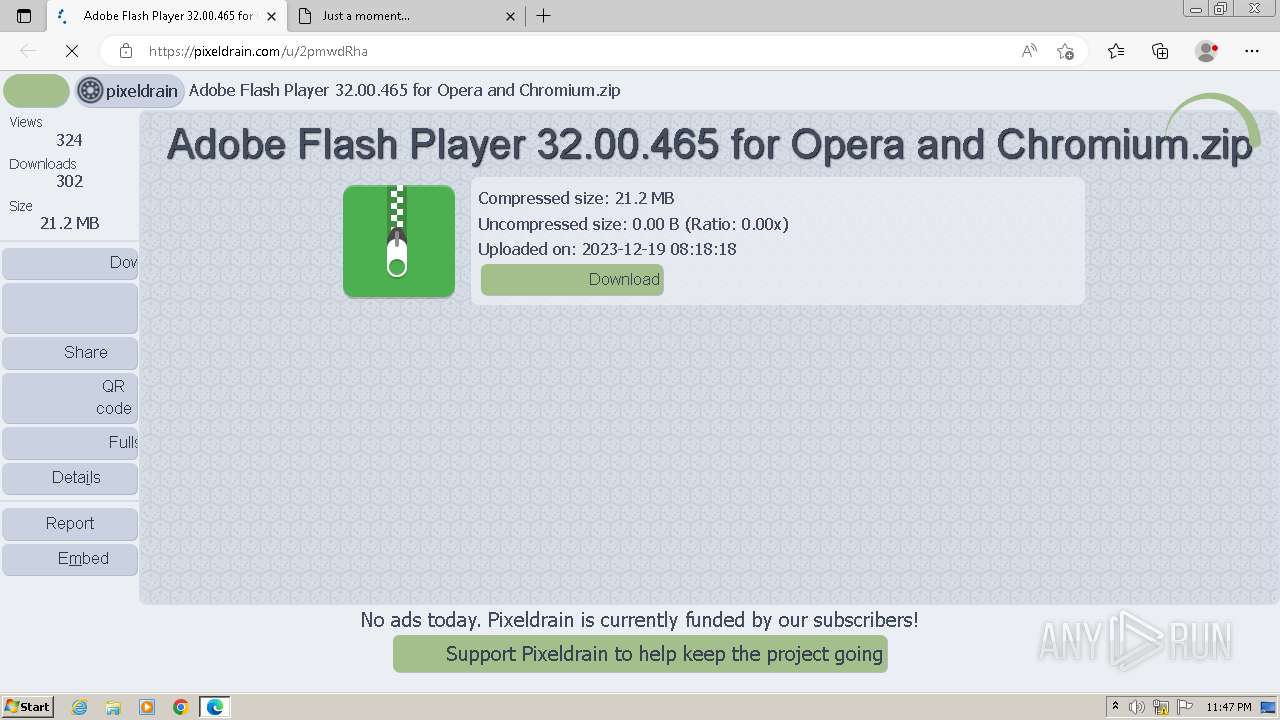Image resolution: width=1280 pixels, height=720 pixels.
Task: Open the tab actions menu icon
Action: [x=24, y=16]
